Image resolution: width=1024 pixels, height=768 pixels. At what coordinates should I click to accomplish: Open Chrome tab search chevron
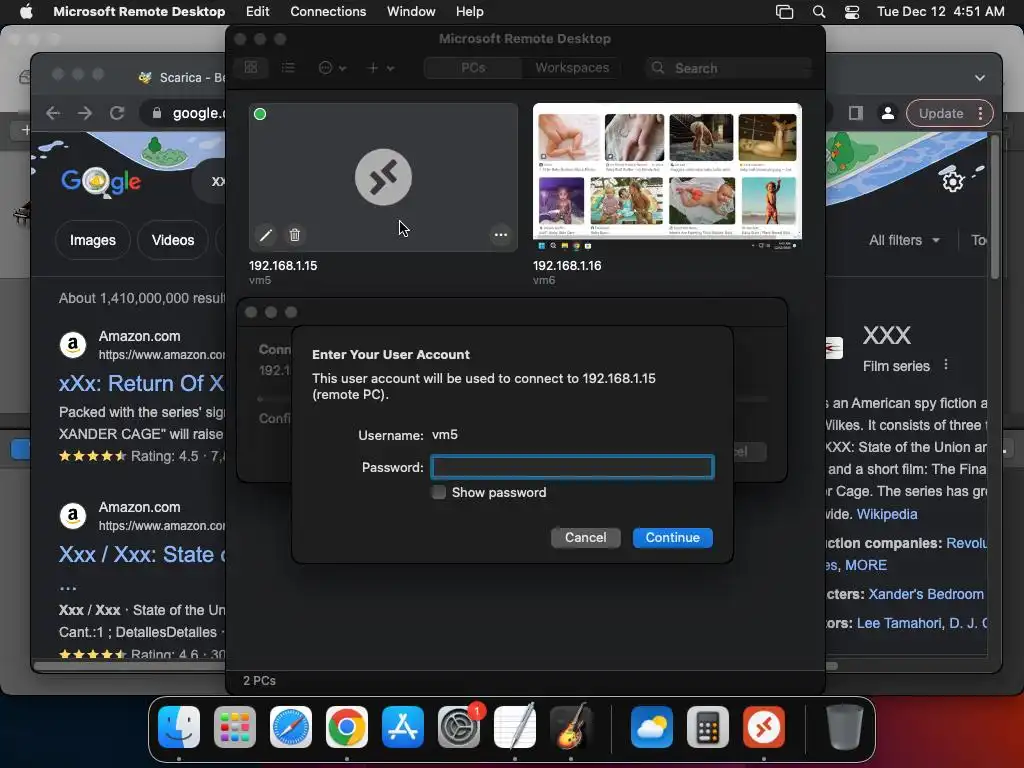(980, 78)
